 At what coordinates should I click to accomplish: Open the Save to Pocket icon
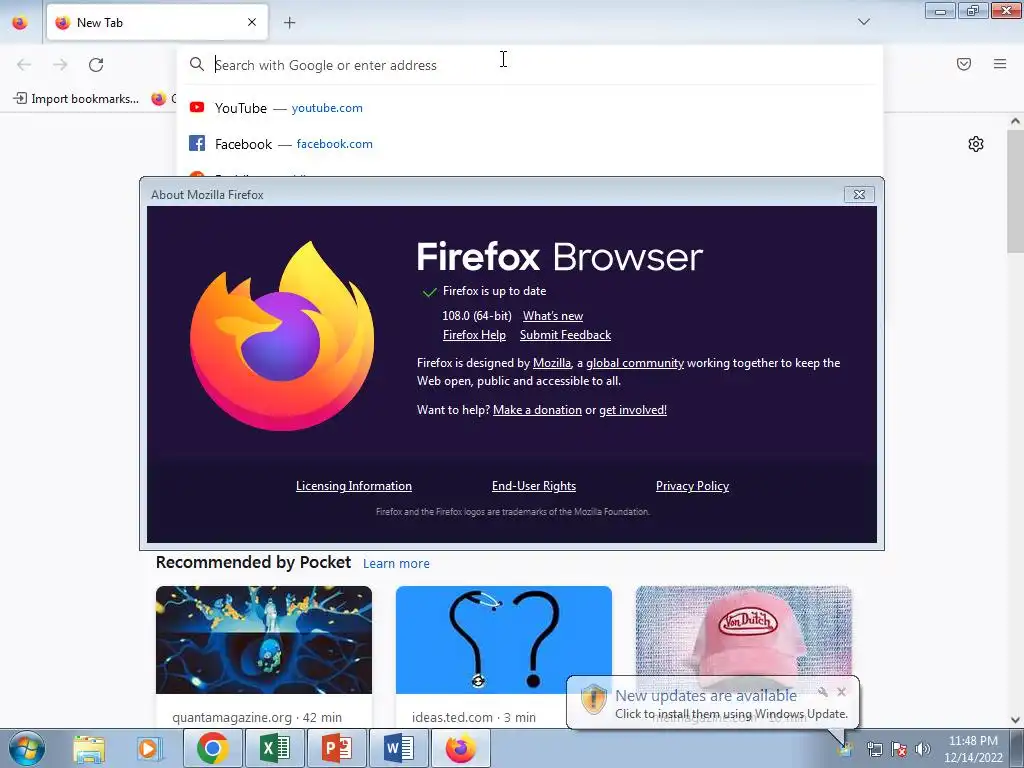(964, 64)
